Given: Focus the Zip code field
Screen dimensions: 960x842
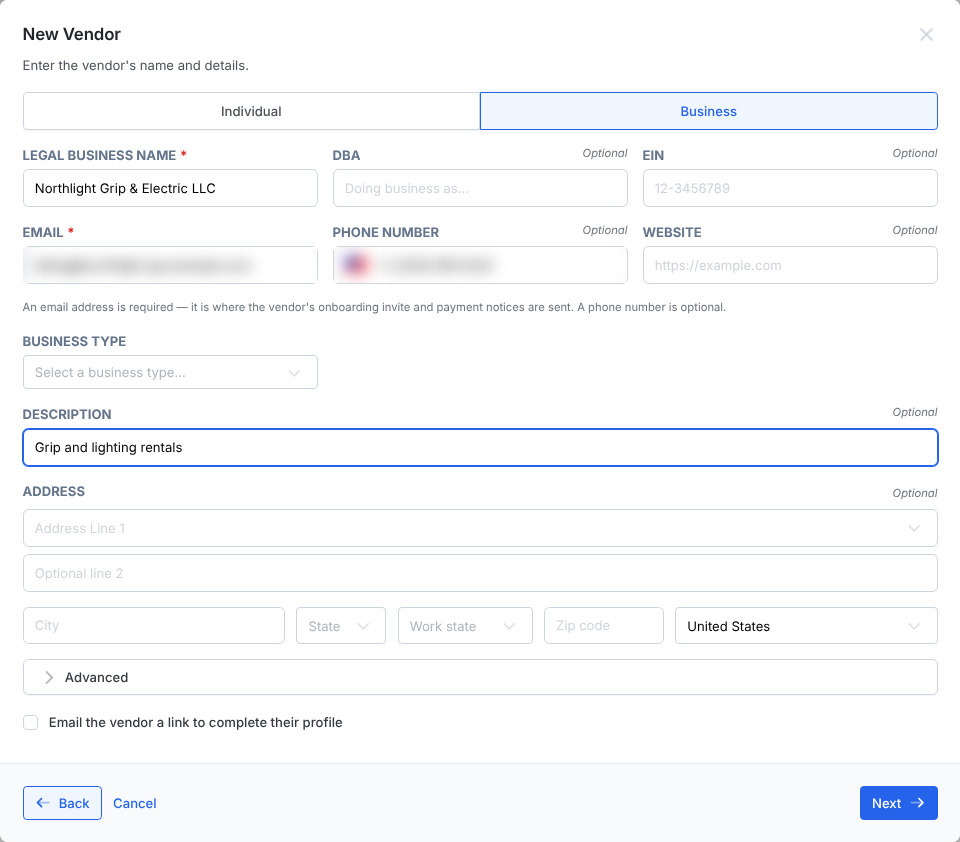Looking at the screenshot, I should [604, 625].
